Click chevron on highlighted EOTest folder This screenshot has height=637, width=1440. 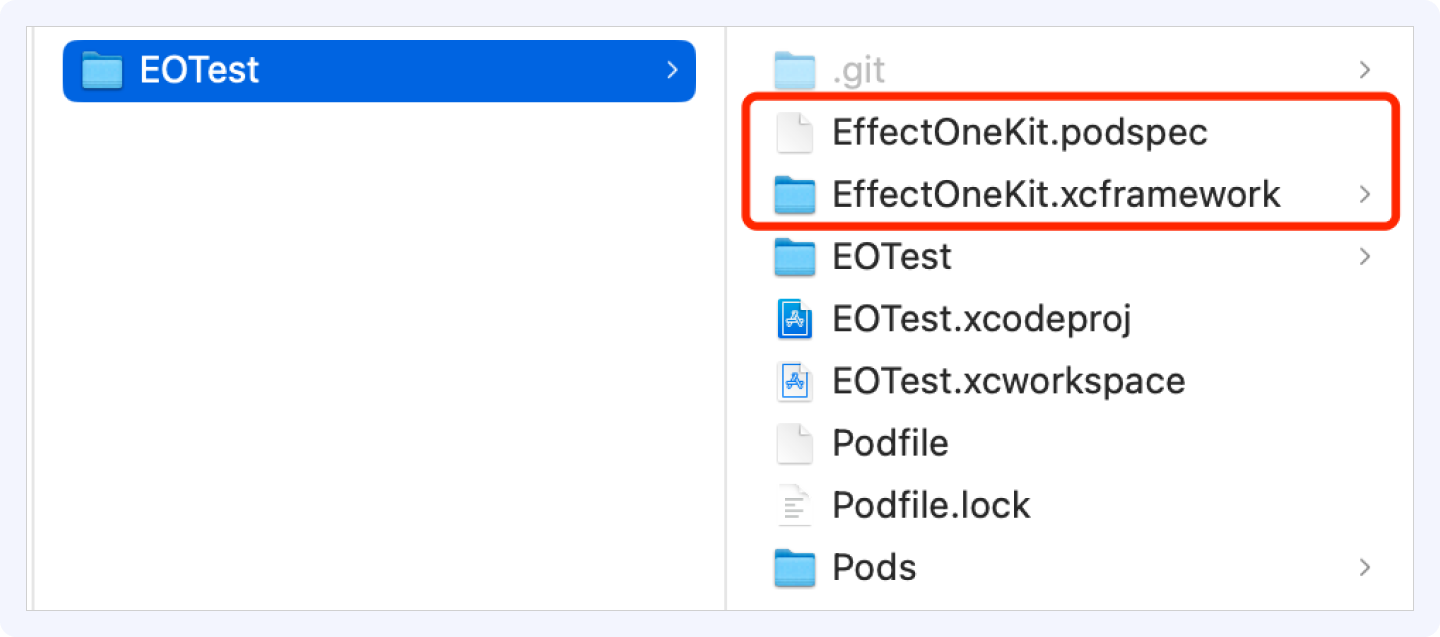coord(671,70)
